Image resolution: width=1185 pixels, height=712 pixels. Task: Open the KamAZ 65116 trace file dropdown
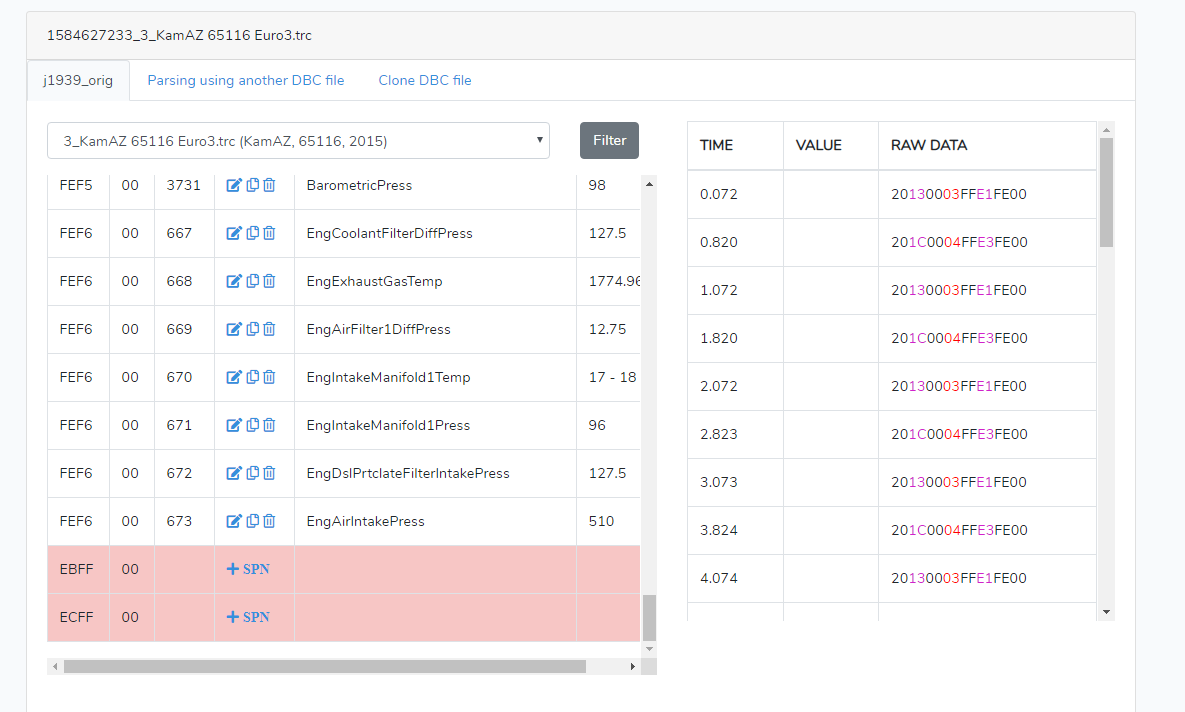click(x=298, y=141)
